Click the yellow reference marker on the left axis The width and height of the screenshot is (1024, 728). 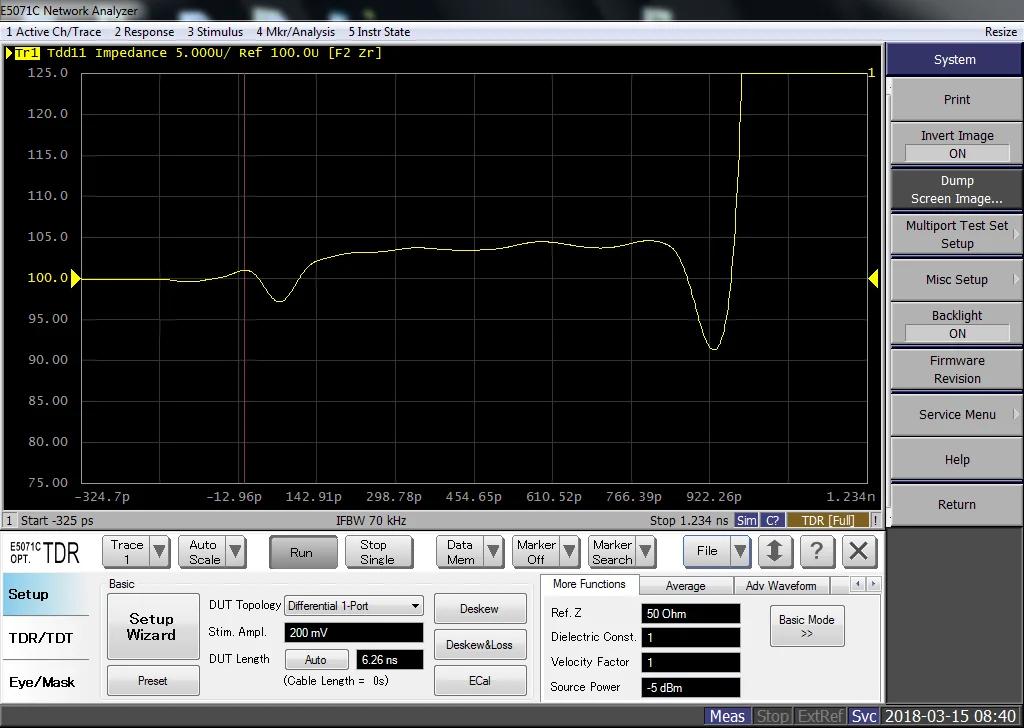(x=76, y=279)
